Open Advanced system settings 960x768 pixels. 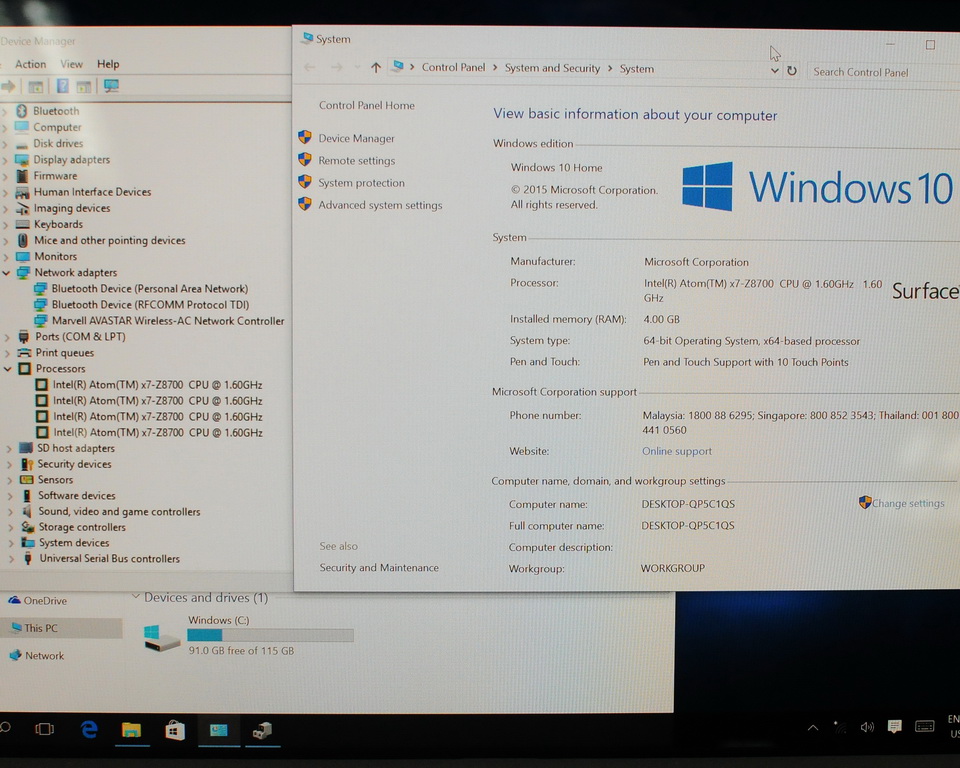380,205
